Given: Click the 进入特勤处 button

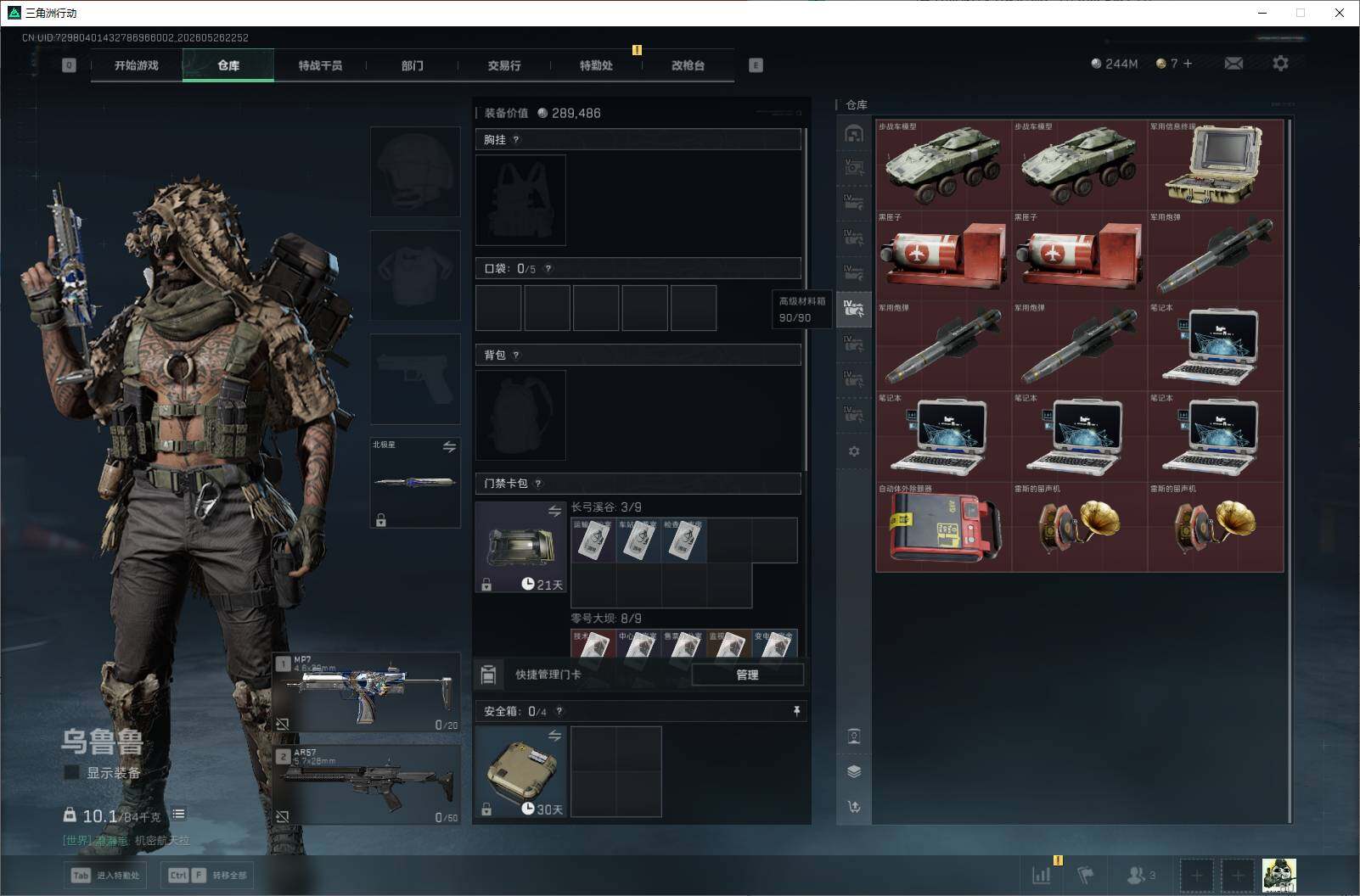Looking at the screenshot, I should click(x=105, y=876).
